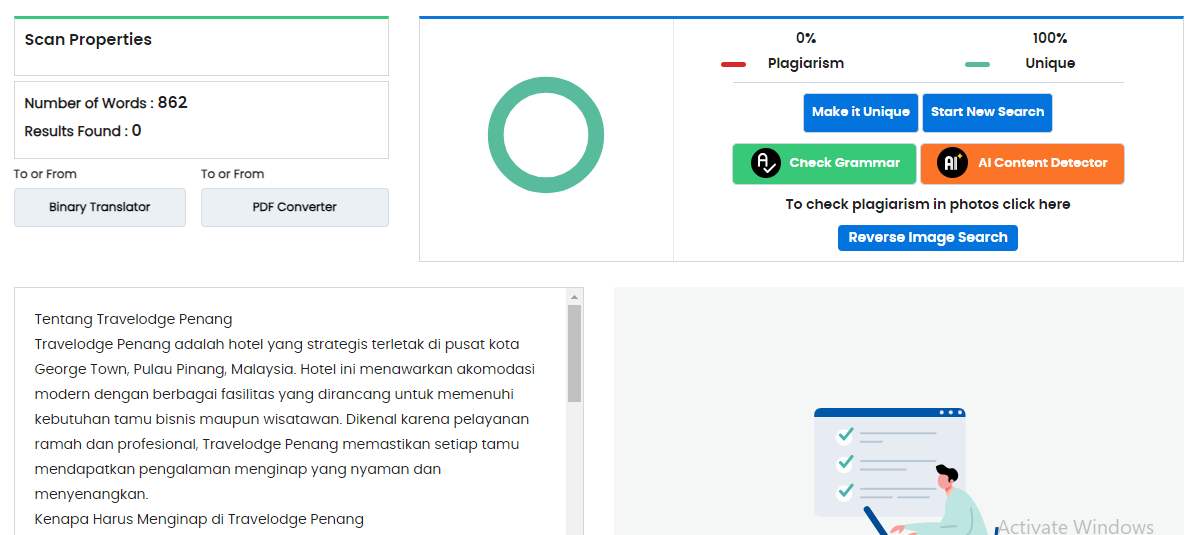The image size is (1194, 535).
Task: Start a new plagiarism search
Action: coord(987,113)
